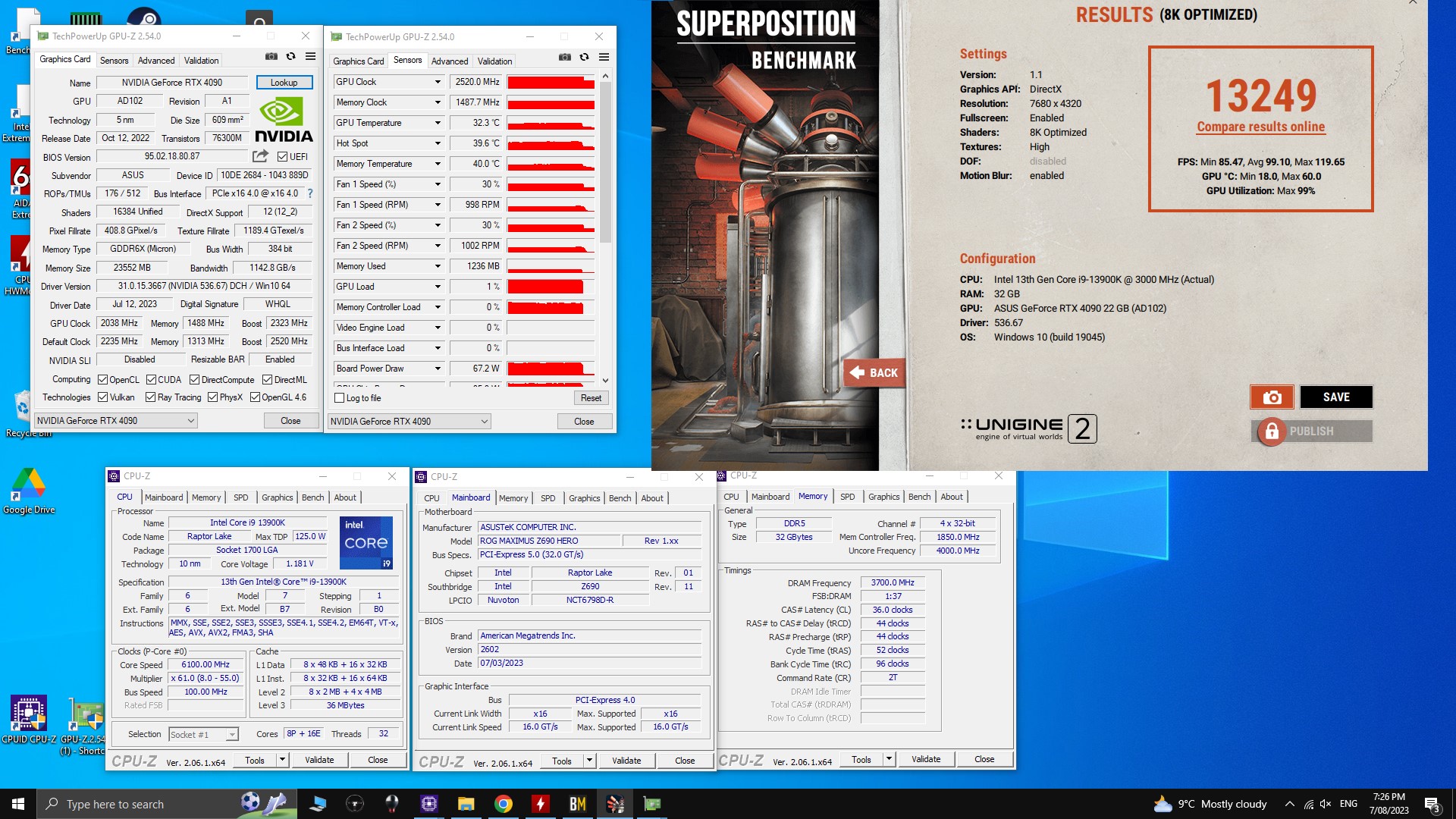
Task: Click the GPU Load sensor graph bar
Action: (551, 287)
